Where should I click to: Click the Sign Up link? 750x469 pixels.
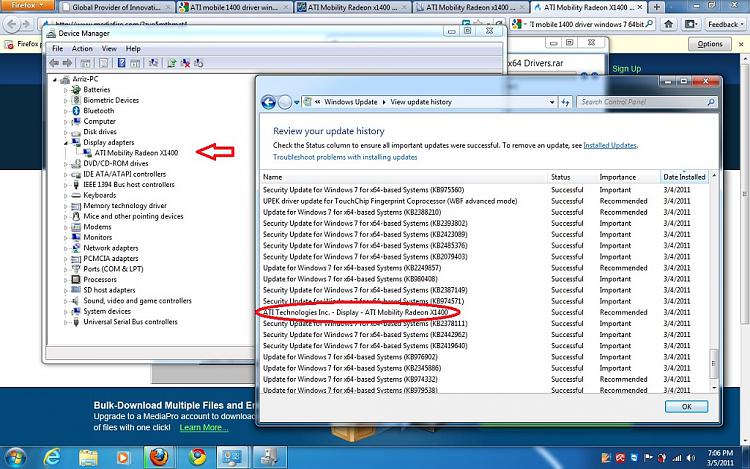[626, 68]
